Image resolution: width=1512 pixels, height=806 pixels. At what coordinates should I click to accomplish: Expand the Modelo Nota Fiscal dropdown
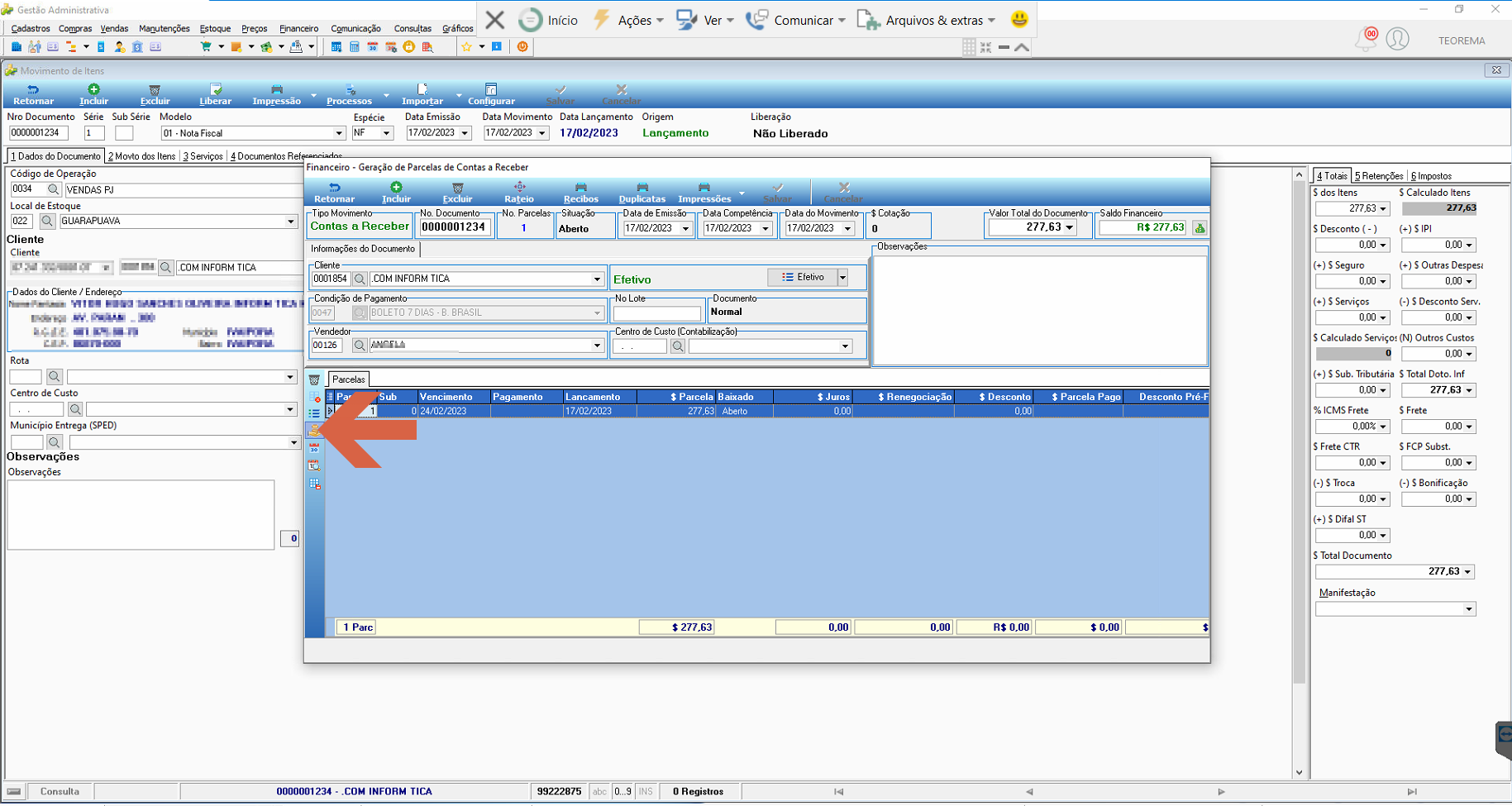coord(338,133)
